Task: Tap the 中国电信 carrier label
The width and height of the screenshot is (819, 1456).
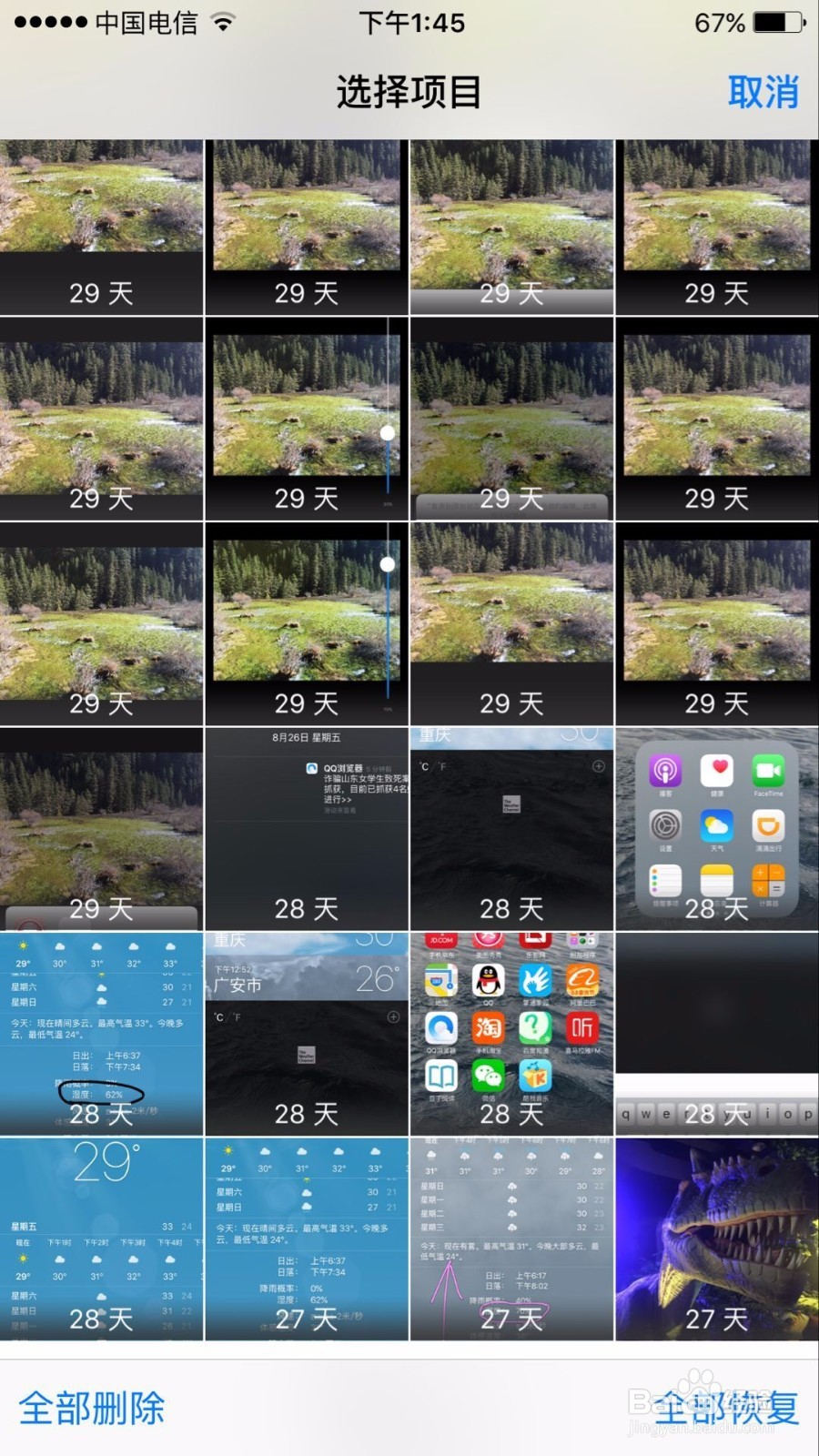Action: point(147,22)
